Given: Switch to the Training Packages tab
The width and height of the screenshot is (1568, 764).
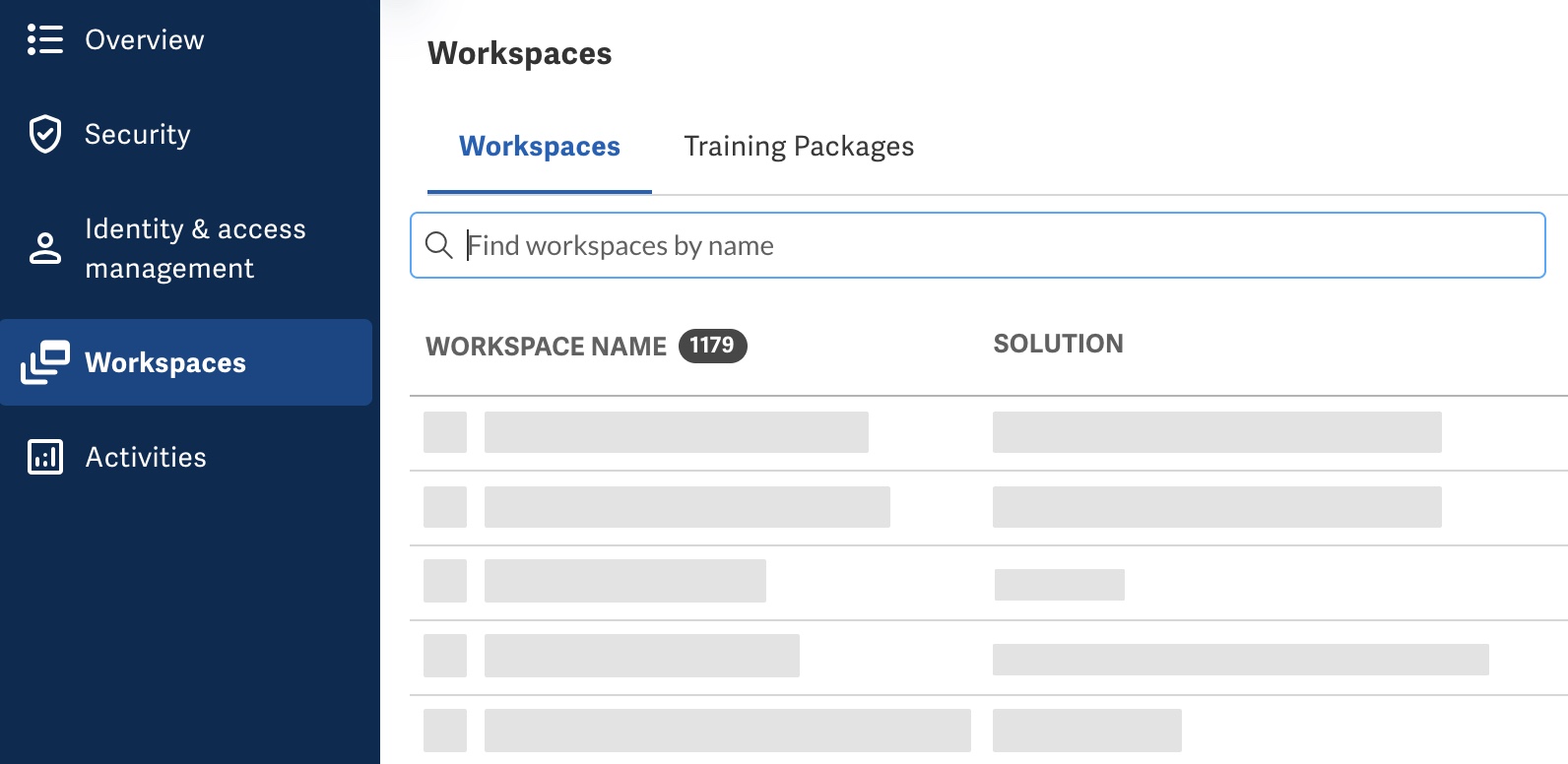Looking at the screenshot, I should (799, 147).
